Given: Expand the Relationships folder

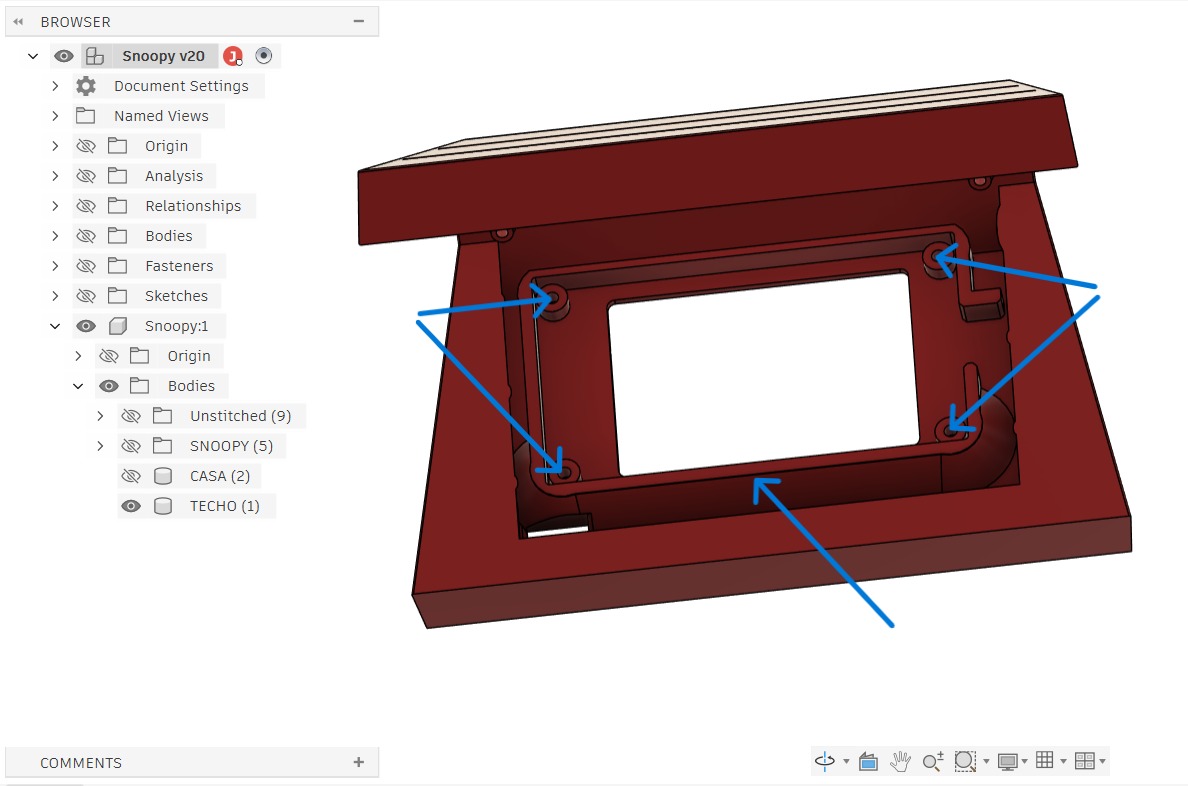Looking at the screenshot, I should coord(55,205).
